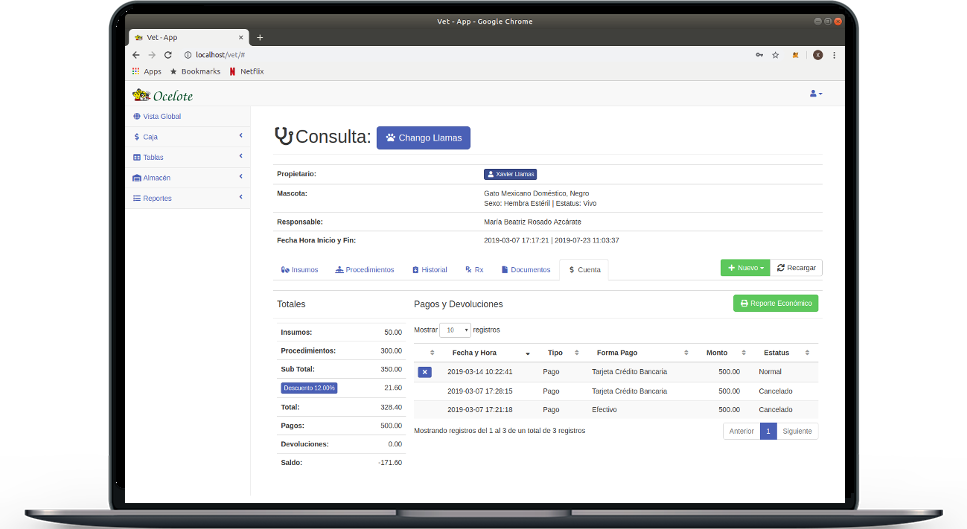Switch to the Procedimientos tab

coord(364,270)
